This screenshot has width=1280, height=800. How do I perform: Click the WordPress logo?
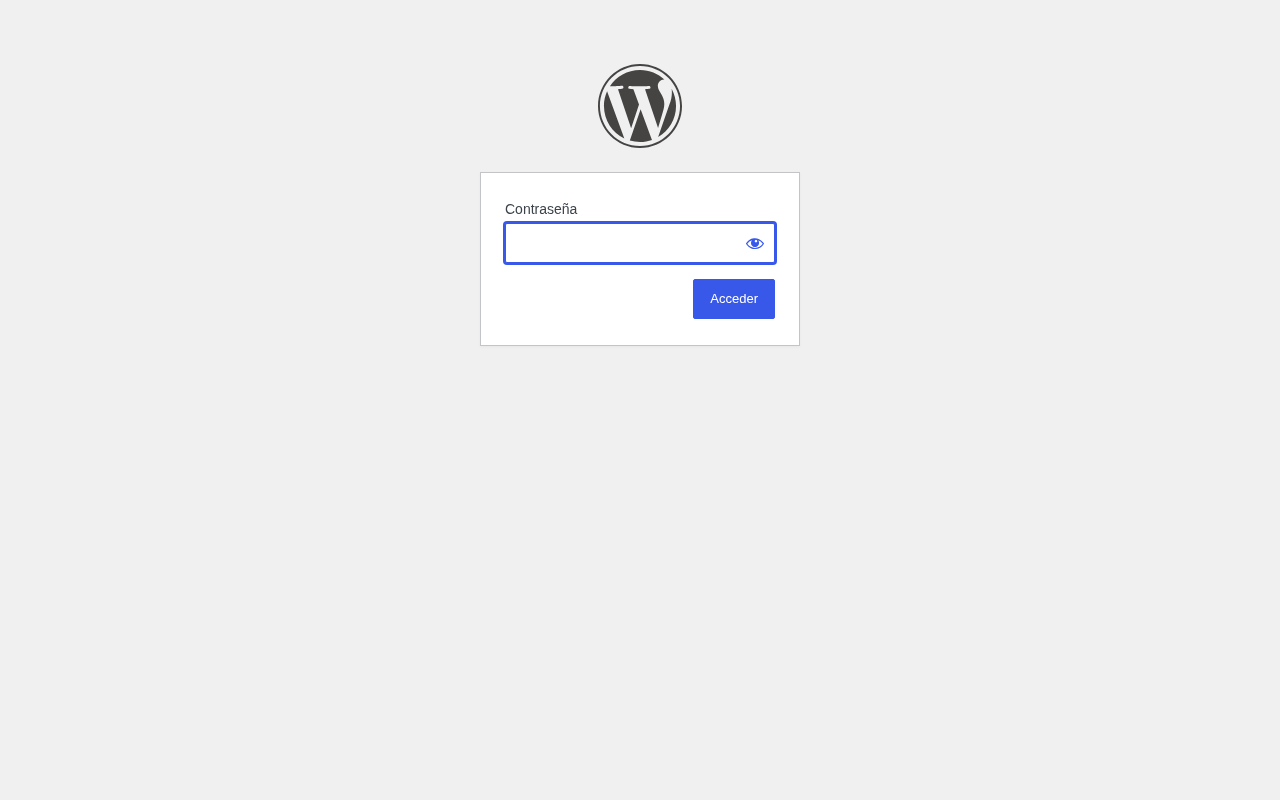click(x=640, y=106)
